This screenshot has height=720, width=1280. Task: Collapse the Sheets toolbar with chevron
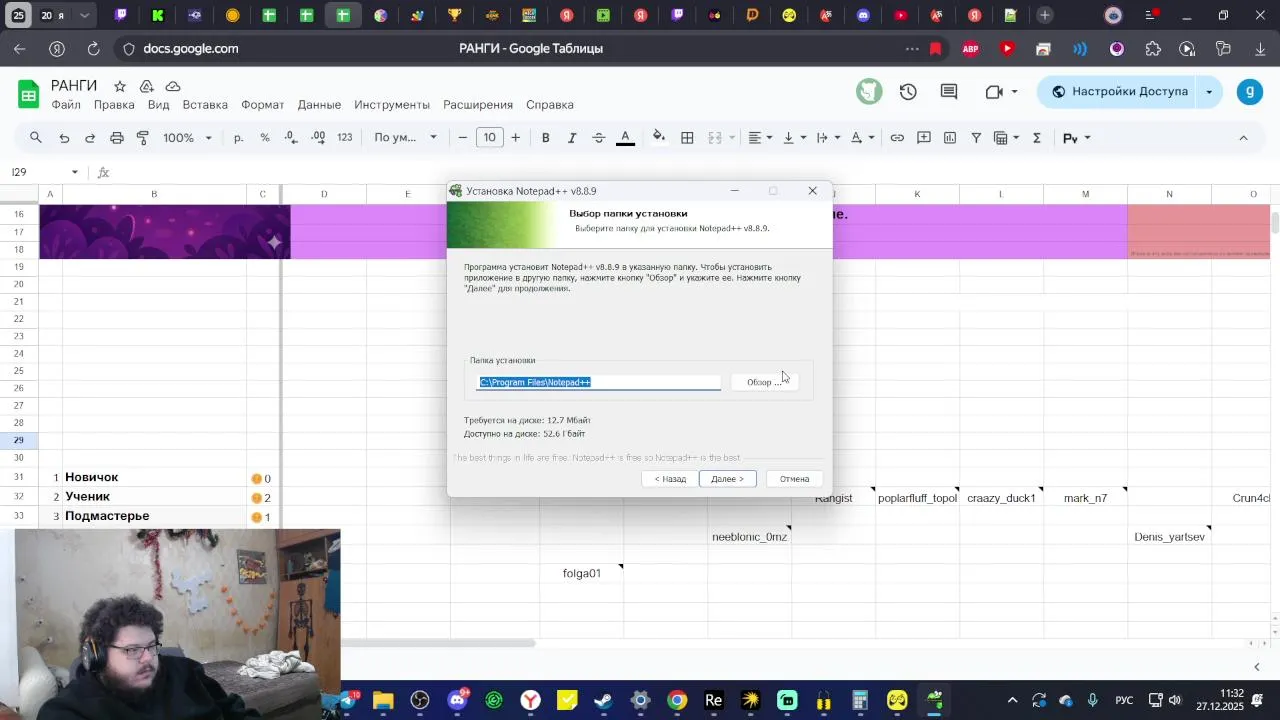click(x=1243, y=138)
